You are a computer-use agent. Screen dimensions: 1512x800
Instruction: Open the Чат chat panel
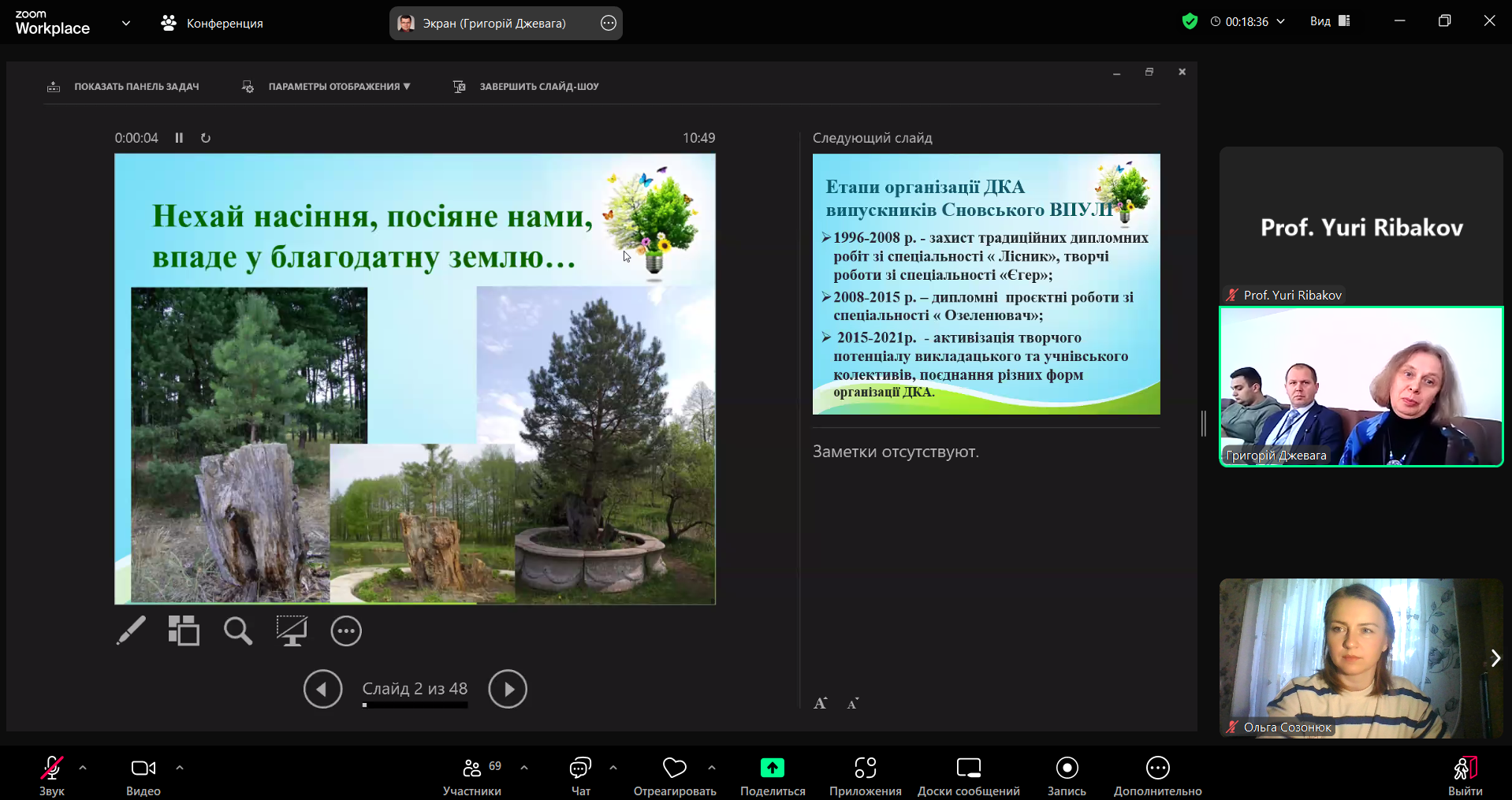pyautogui.click(x=581, y=776)
